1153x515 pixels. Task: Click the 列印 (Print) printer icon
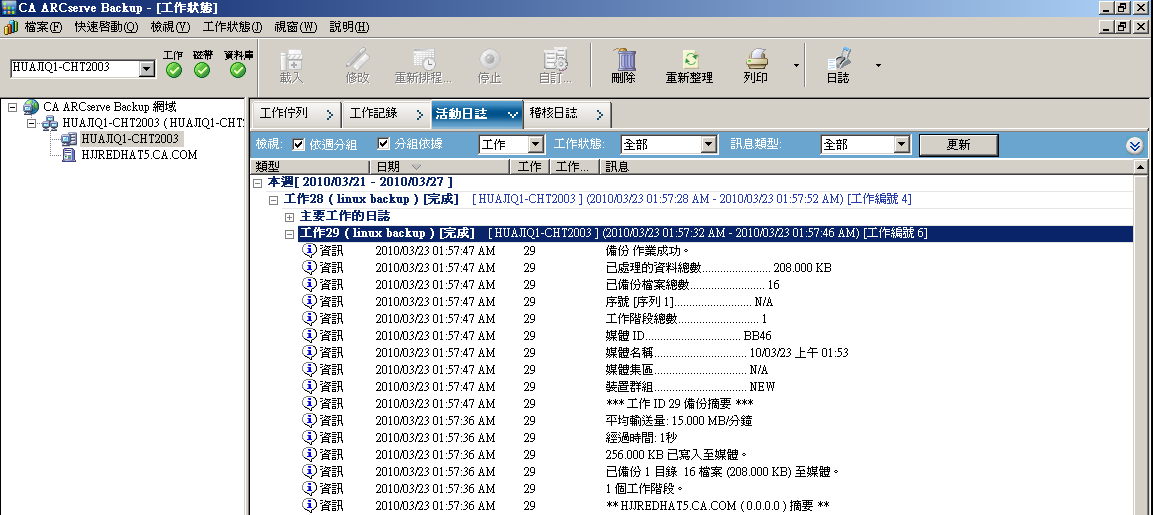click(756, 60)
